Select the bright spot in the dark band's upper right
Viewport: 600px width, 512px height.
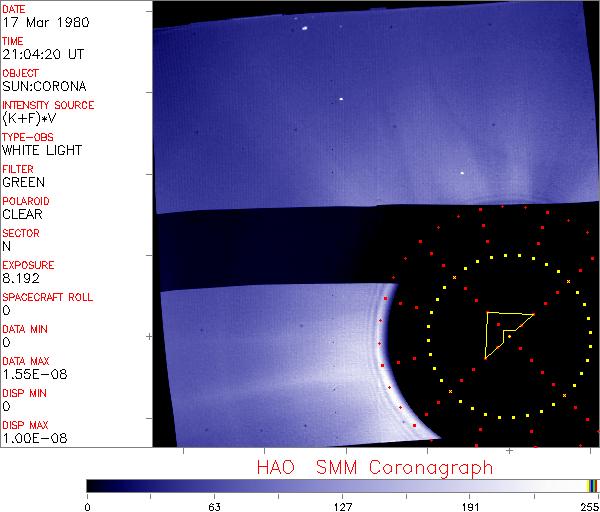point(462,173)
